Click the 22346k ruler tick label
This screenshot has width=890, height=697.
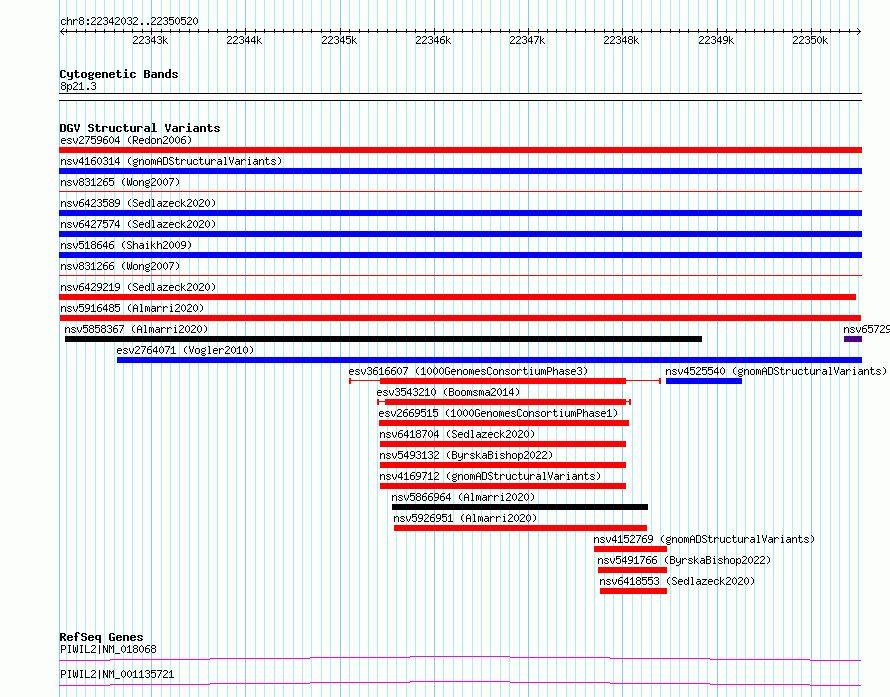pyautogui.click(x=433, y=40)
